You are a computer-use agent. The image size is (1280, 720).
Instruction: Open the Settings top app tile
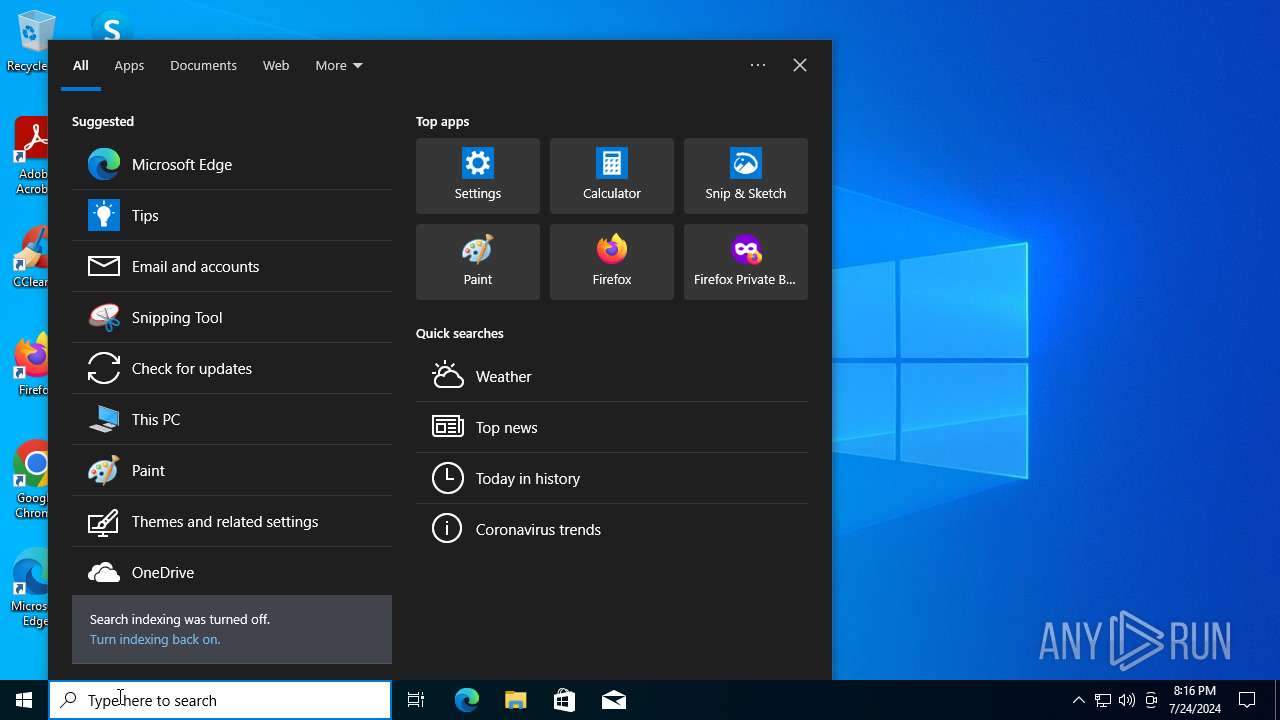click(x=478, y=176)
